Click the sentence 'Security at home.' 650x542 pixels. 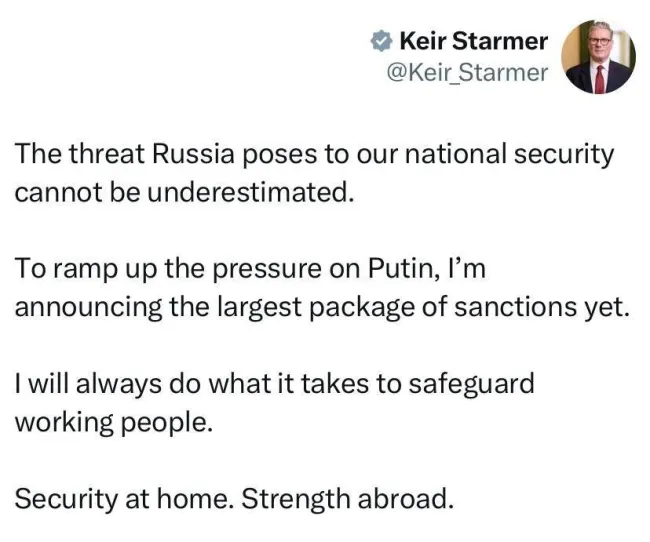click(x=124, y=499)
